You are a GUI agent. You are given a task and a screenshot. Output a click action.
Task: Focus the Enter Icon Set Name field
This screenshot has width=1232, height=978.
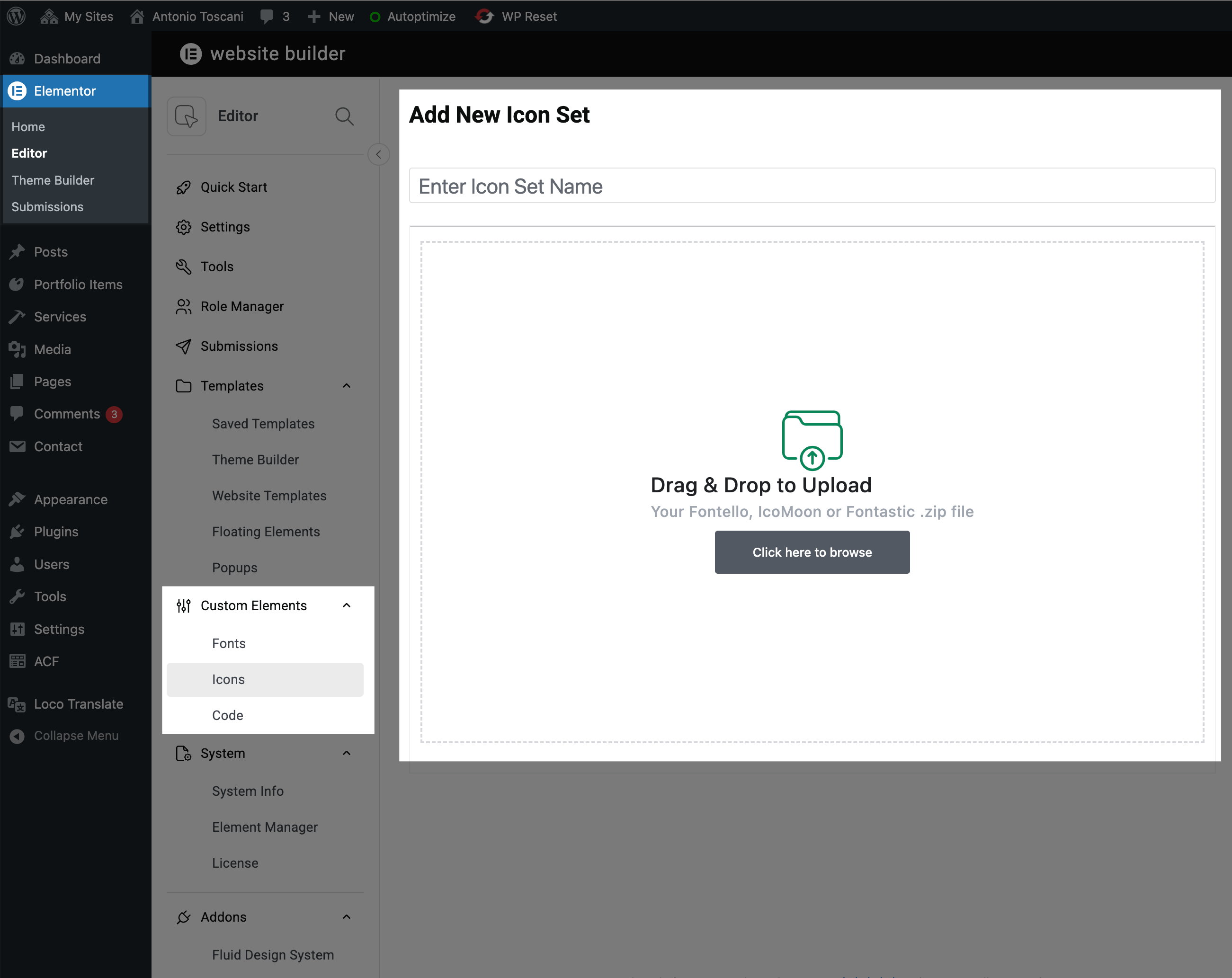[x=812, y=186]
